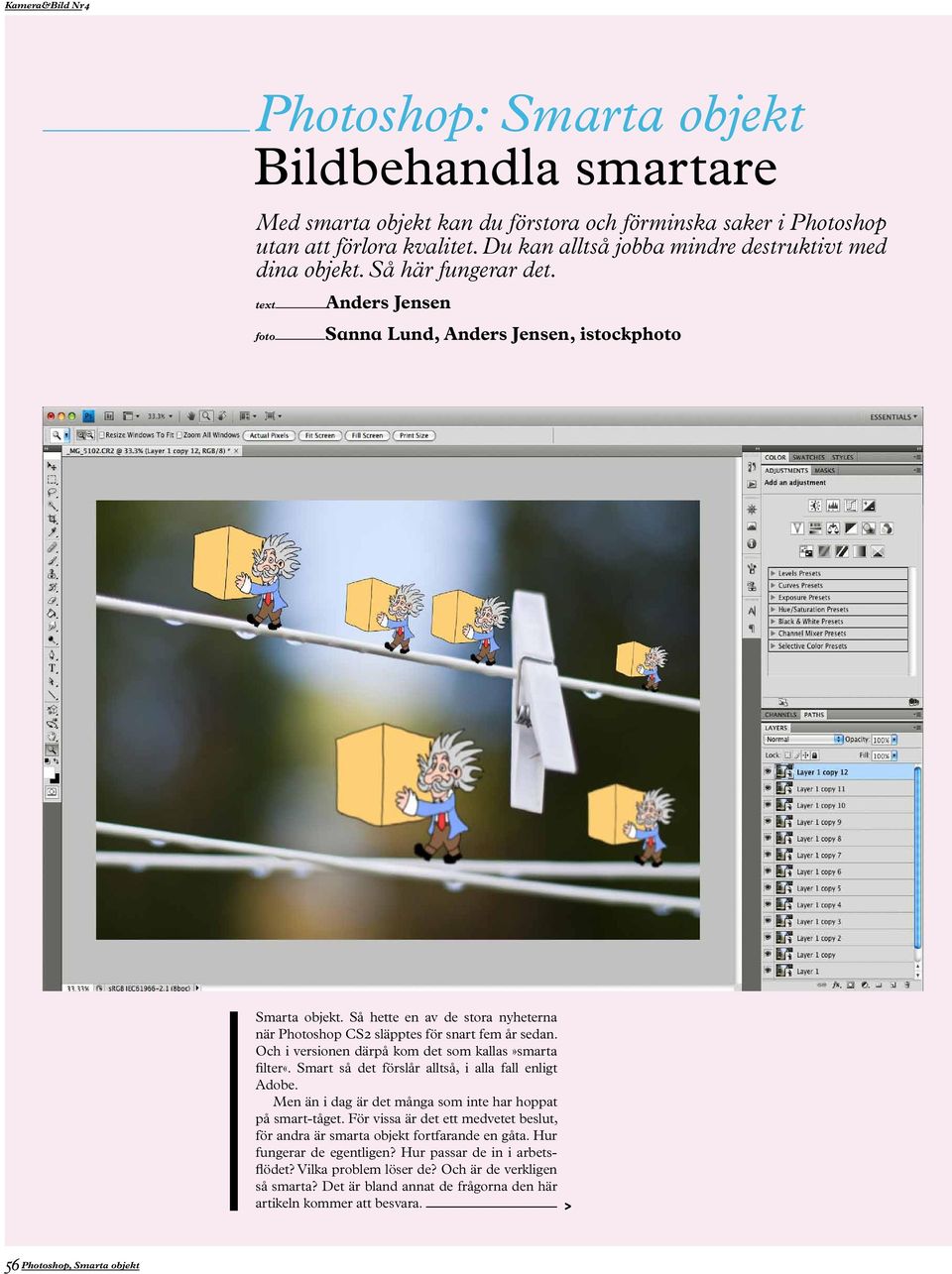Add an Exposure adjustment
This screenshot has height=1274, width=952.
869,506
